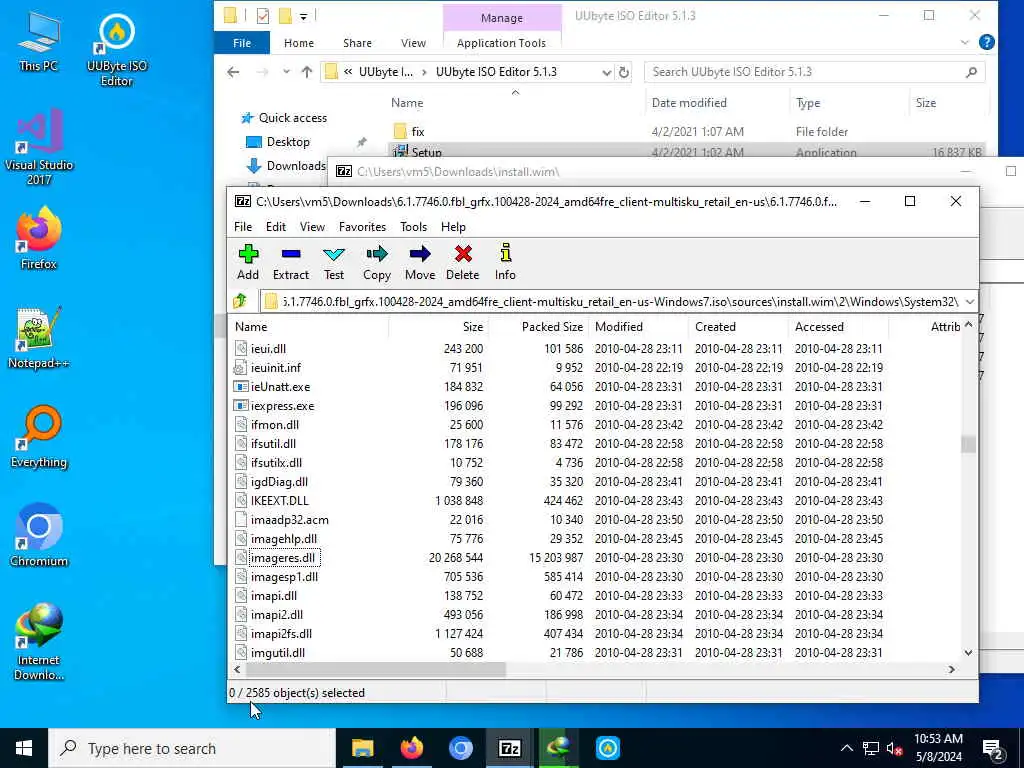Open Downloads in Explorer sidebar
The image size is (1024, 768).
pos(296,166)
